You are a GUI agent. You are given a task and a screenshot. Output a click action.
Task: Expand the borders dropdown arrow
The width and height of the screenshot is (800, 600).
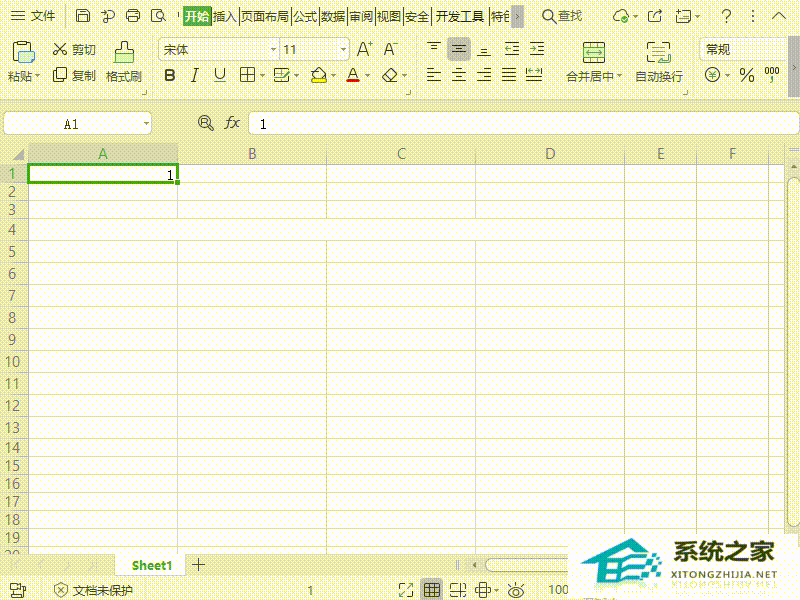click(x=262, y=76)
